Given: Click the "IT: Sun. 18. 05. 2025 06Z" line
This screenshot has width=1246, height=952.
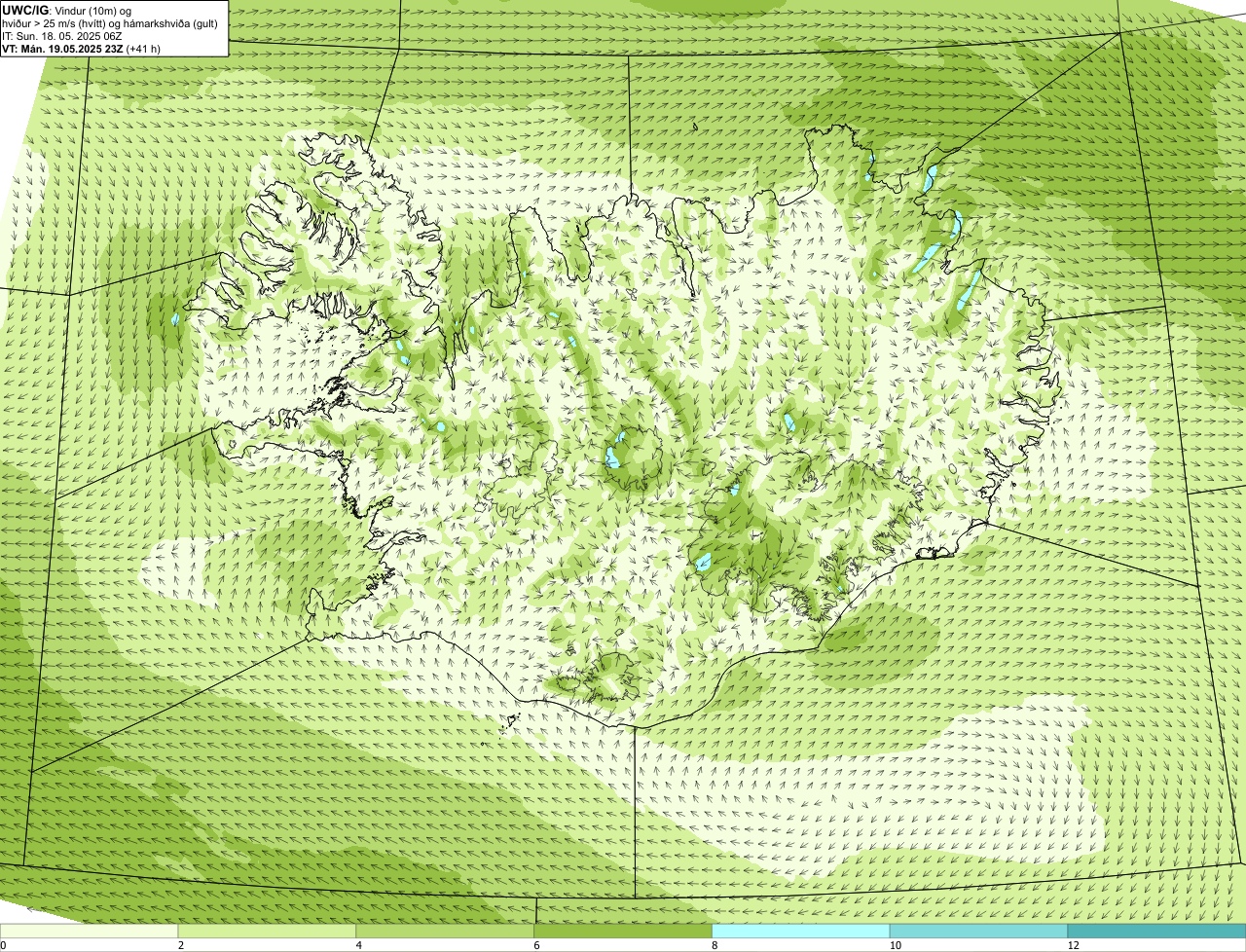Looking at the screenshot, I should (61, 36).
